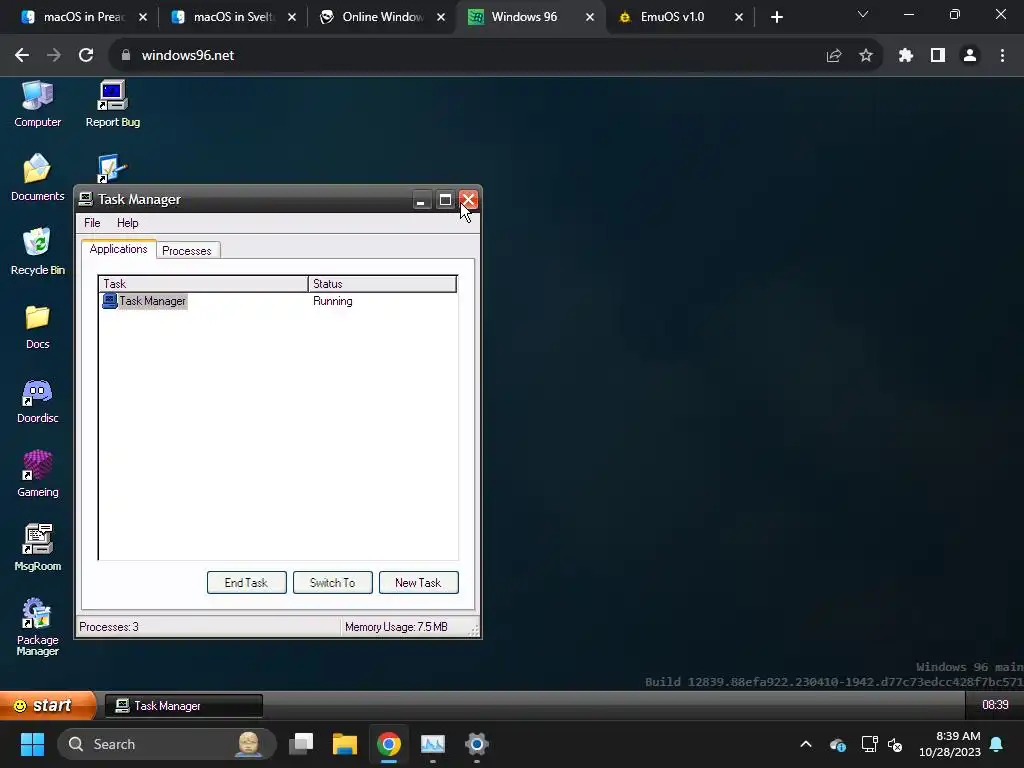Open the File menu in Task Manager

(92, 223)
